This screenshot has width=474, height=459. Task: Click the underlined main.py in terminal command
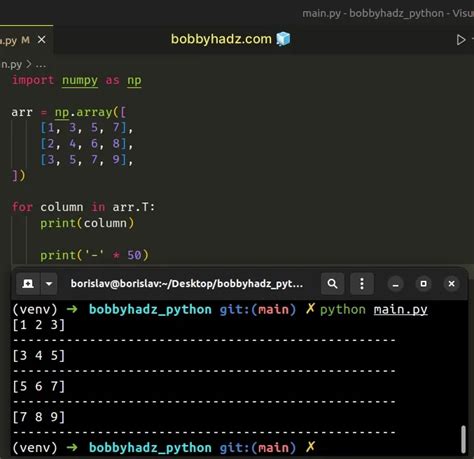click(400, 310)
